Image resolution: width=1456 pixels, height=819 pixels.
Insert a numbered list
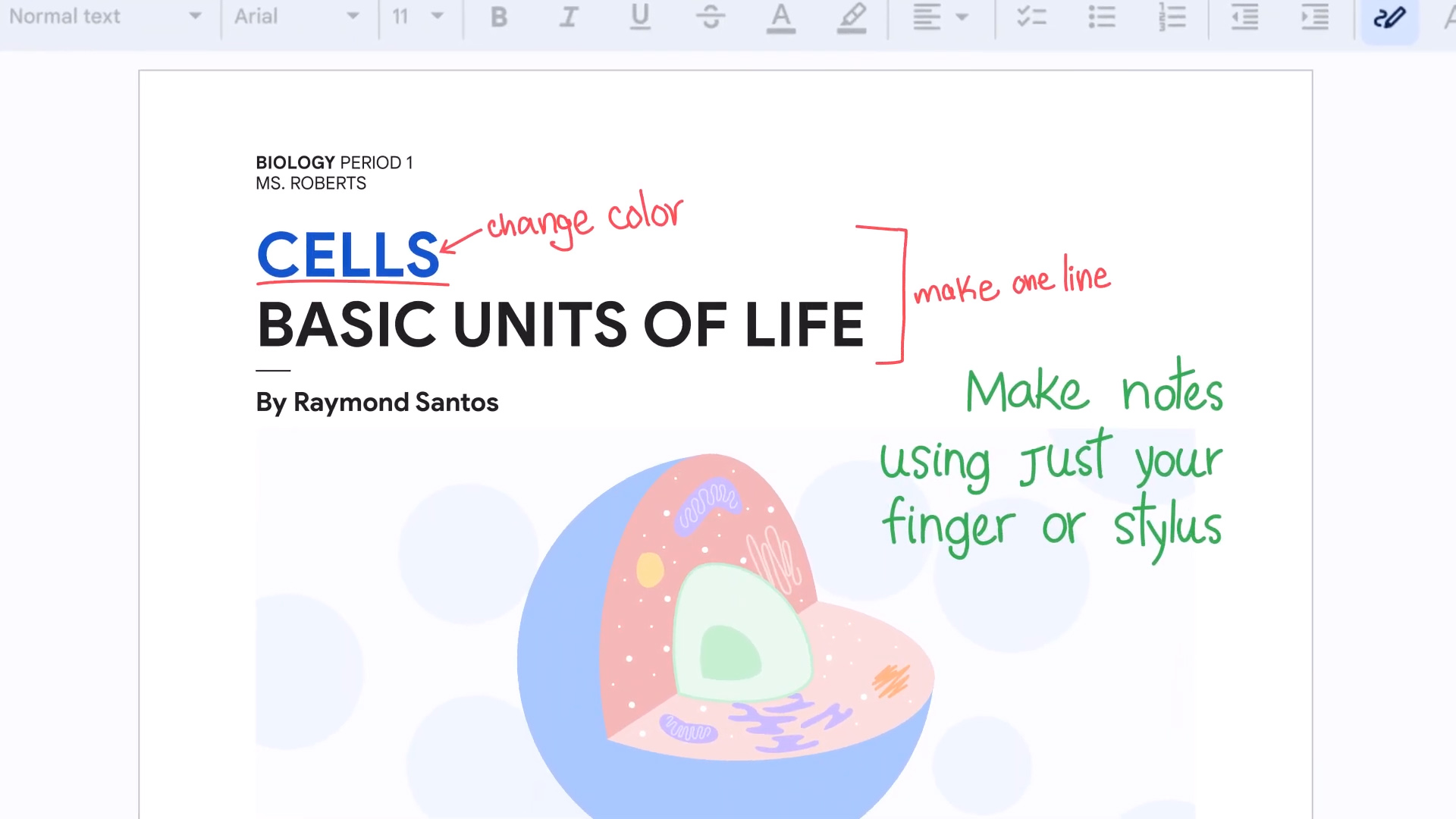tap(1172, 17)
